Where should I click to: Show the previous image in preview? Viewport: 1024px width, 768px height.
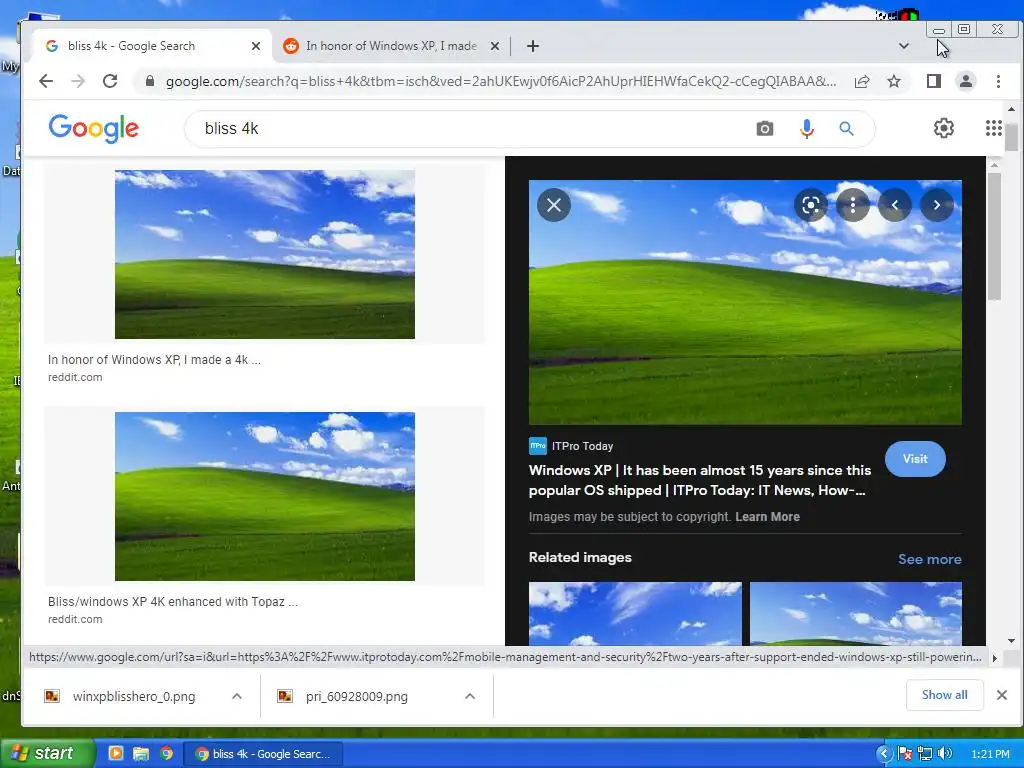click(895, 205)
